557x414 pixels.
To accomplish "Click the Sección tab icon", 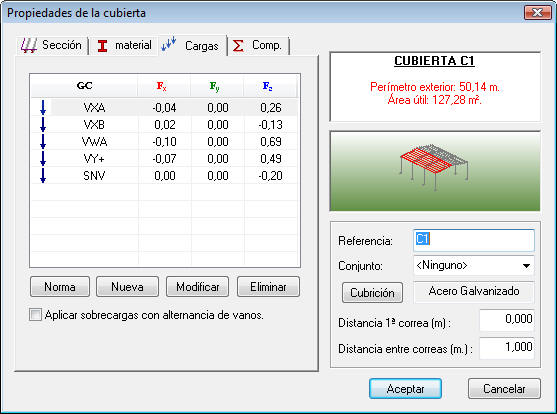I will click(x=29, y=45).
